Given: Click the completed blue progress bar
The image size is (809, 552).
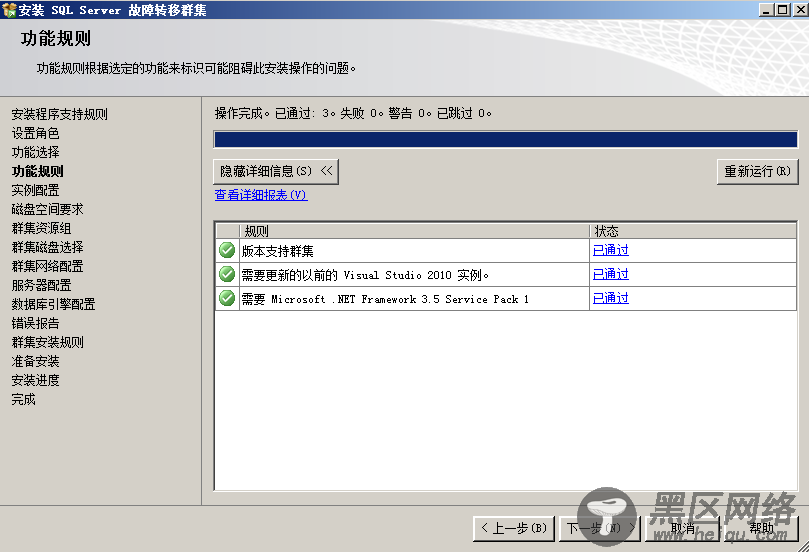Looking at the screenshot, I should [506, 140].
